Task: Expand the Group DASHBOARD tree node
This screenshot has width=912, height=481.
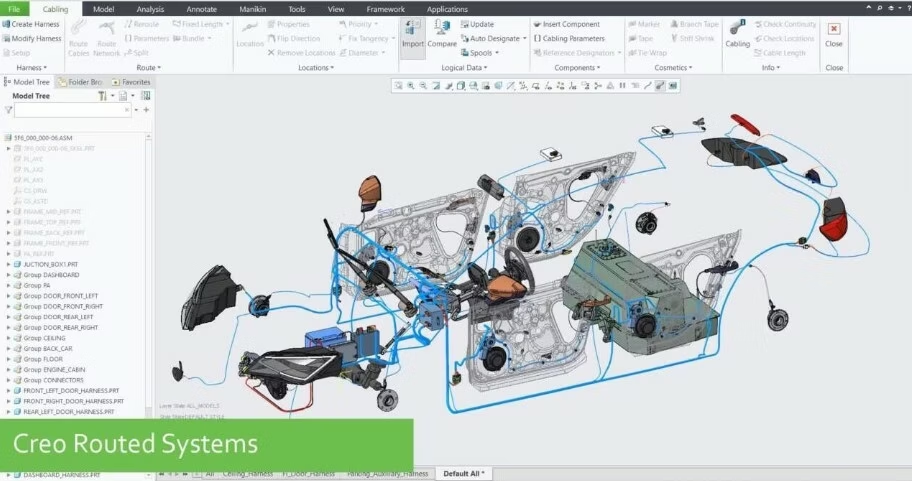Action: coord(8,275)
